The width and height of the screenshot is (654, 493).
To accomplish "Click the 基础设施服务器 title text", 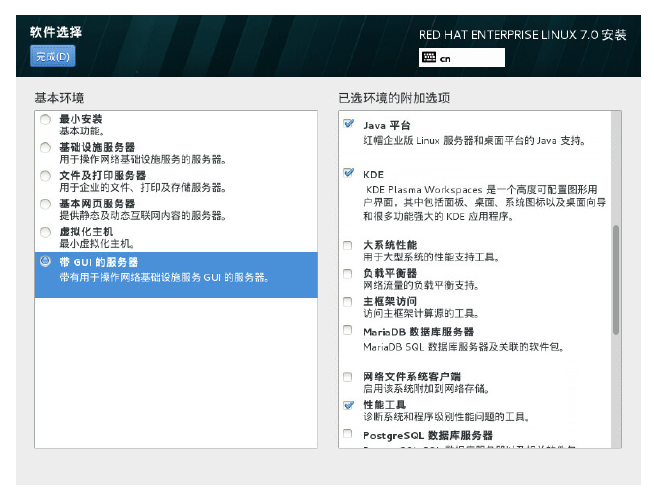I will [x=97, y=147].
